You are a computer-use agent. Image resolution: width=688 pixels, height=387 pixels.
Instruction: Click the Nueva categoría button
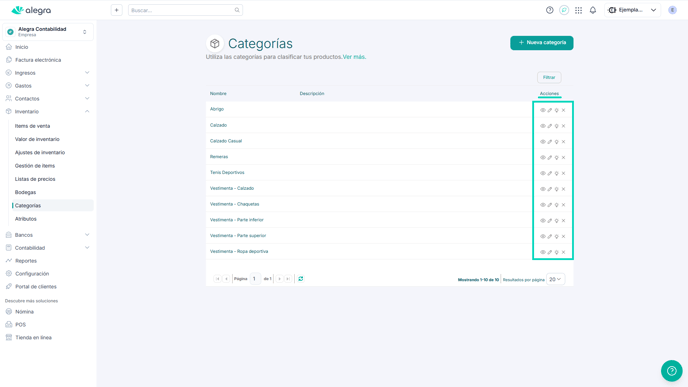point(541,43)
